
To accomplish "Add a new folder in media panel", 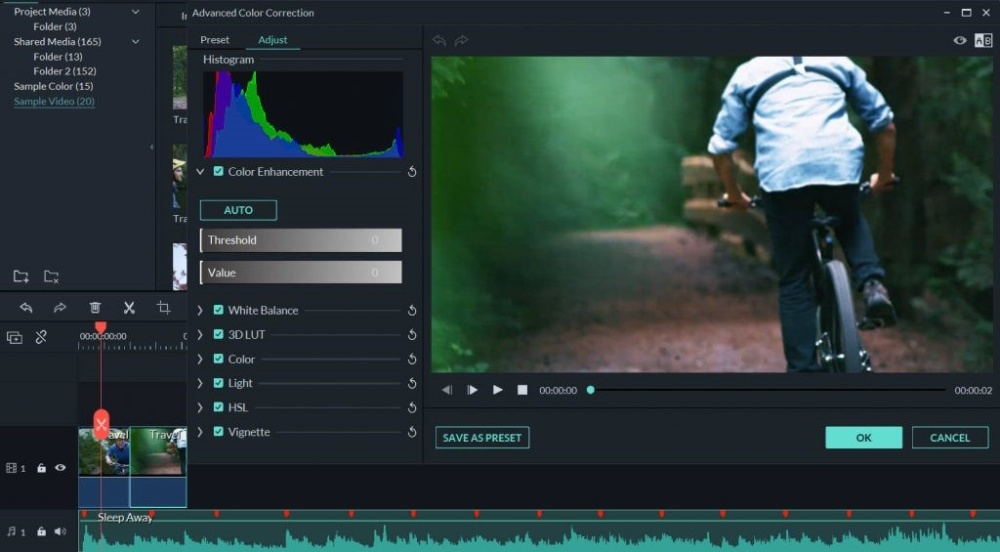I will [21, 276].
